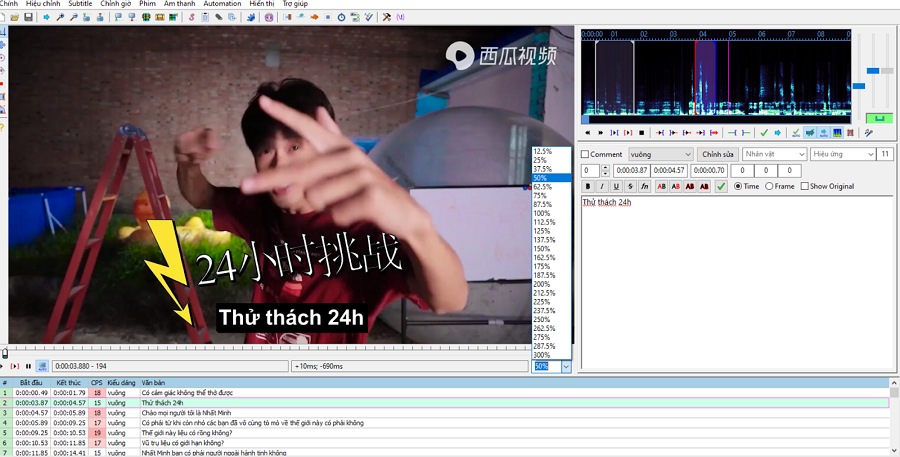Enable the Comment checkbox
Image resolution: width=900 pixels, height=457 pixels.
tap(586, 155)
